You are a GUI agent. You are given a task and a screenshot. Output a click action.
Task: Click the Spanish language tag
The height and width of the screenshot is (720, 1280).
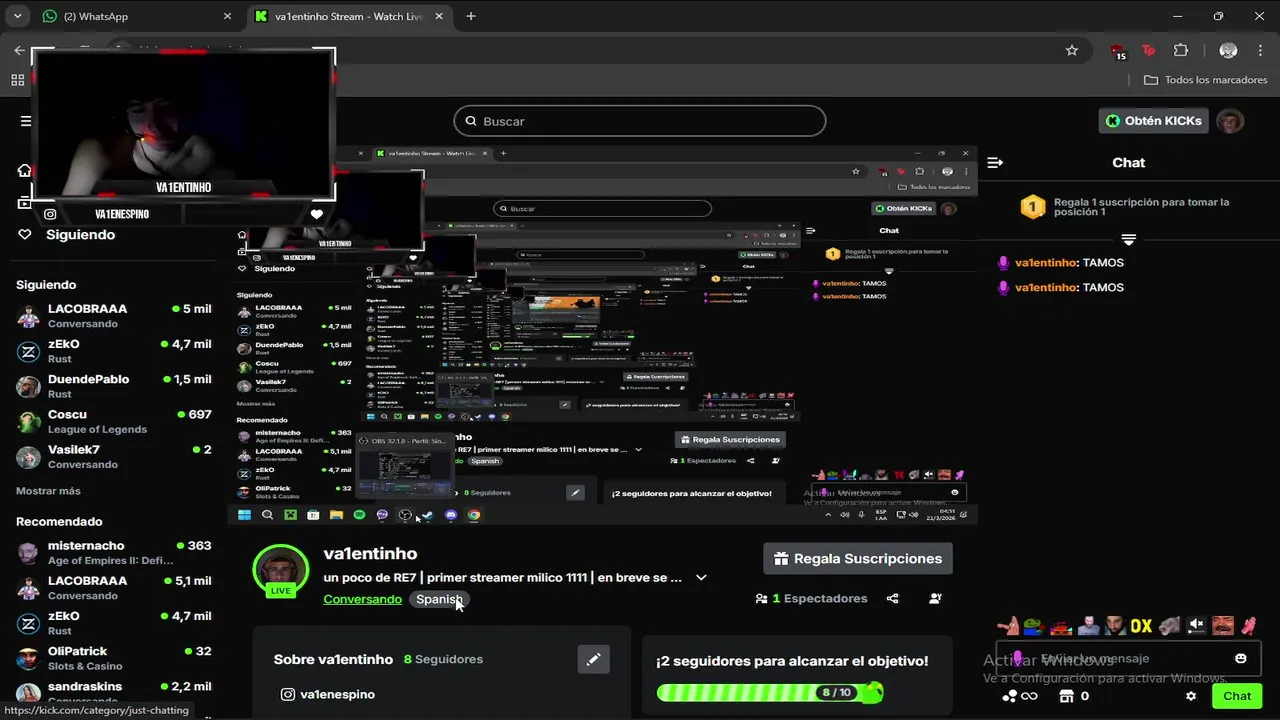pyautogui.click(x=439, y=599)
